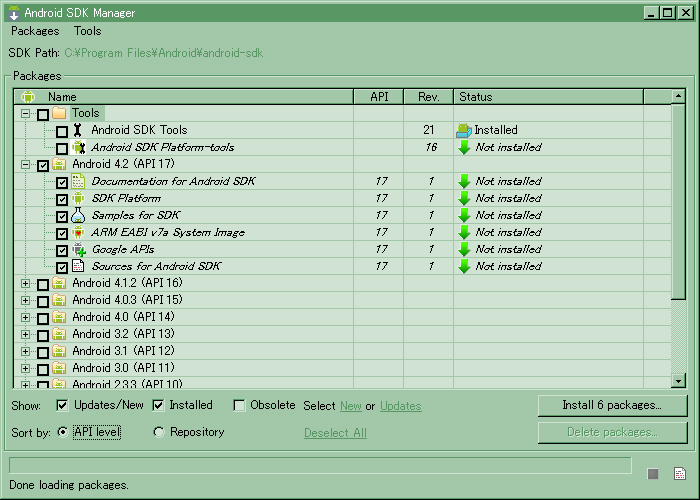
Task: Click the Name column header
Action: point(183,97)
